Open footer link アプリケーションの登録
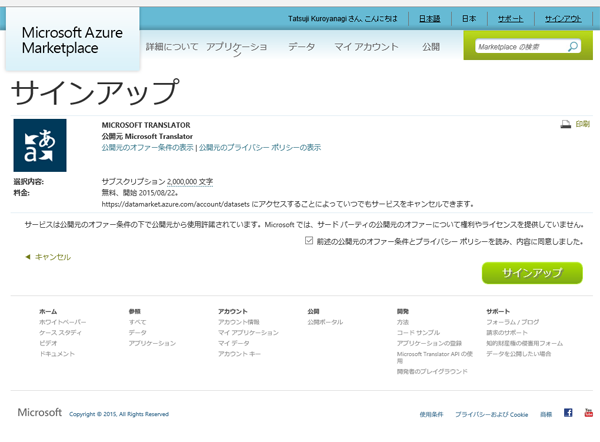The width and height of the screenshot is (600, 442). click(429, 343)
